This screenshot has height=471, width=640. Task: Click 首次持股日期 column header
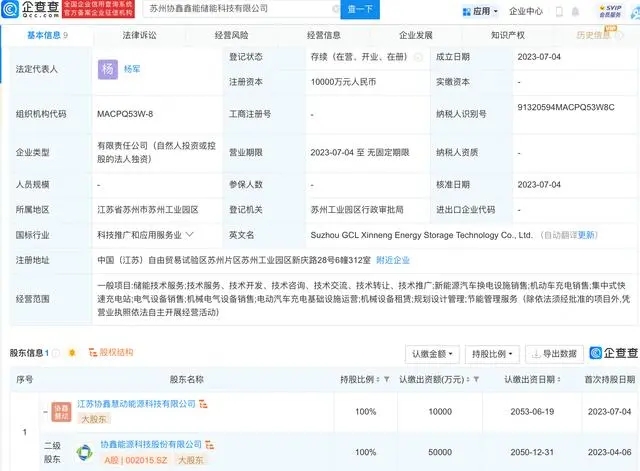click(609, 380)
